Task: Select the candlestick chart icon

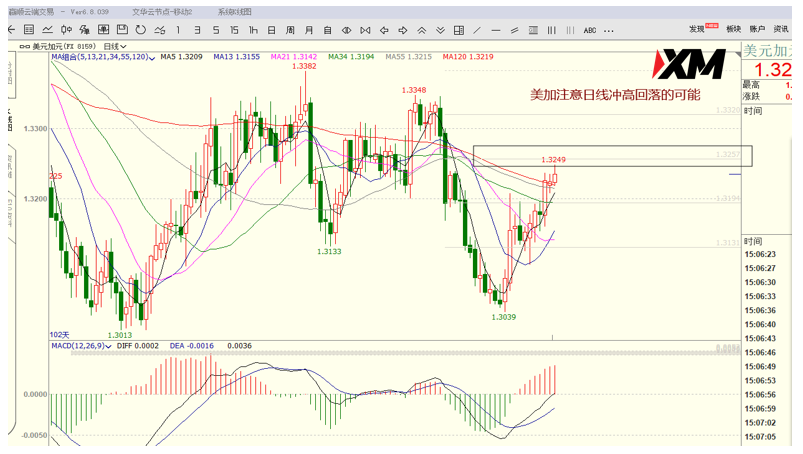Action: pyautogui.click(x=66, y=30)
